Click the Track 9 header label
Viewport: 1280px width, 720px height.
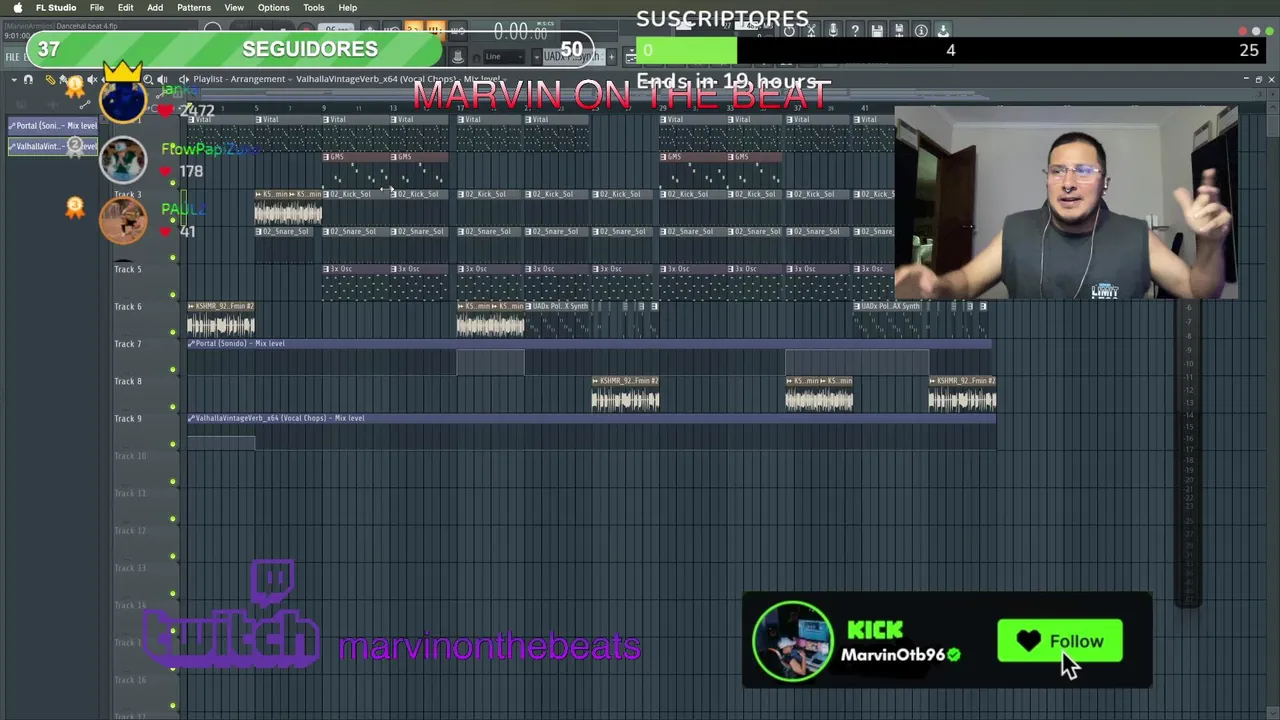[x=127, y=419]
